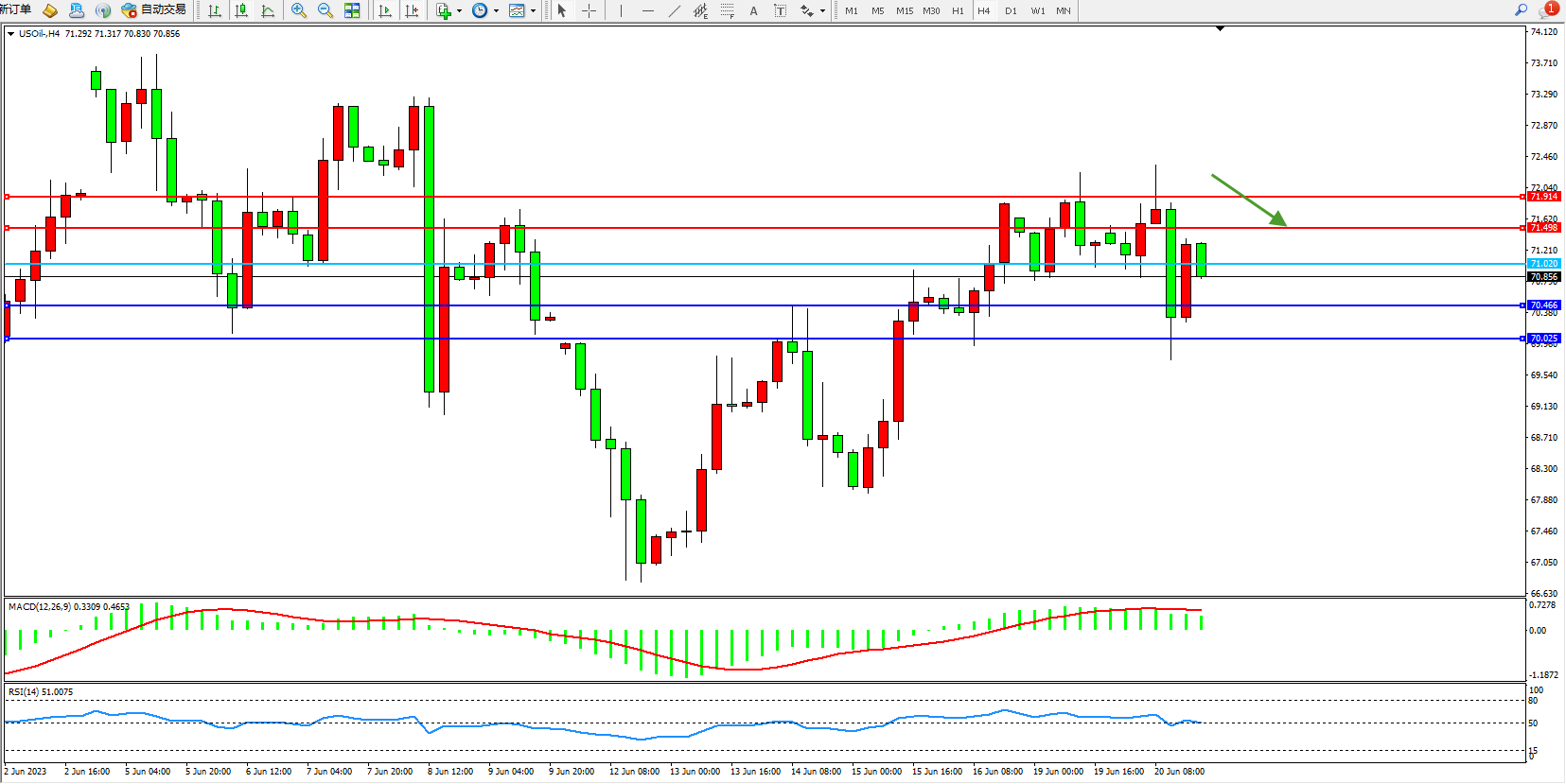Switch chart to candlestick display

tap(241, 10)
